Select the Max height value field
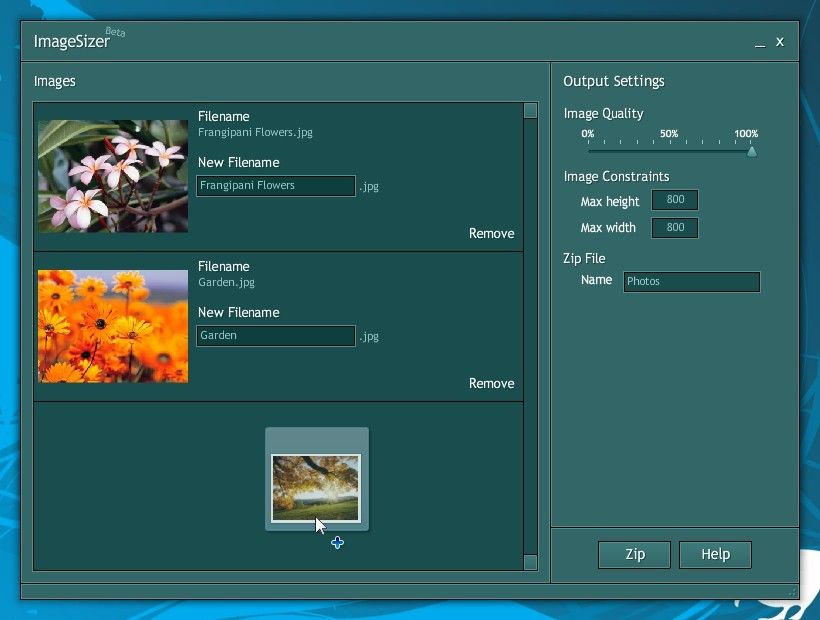 tap(675, 200)
